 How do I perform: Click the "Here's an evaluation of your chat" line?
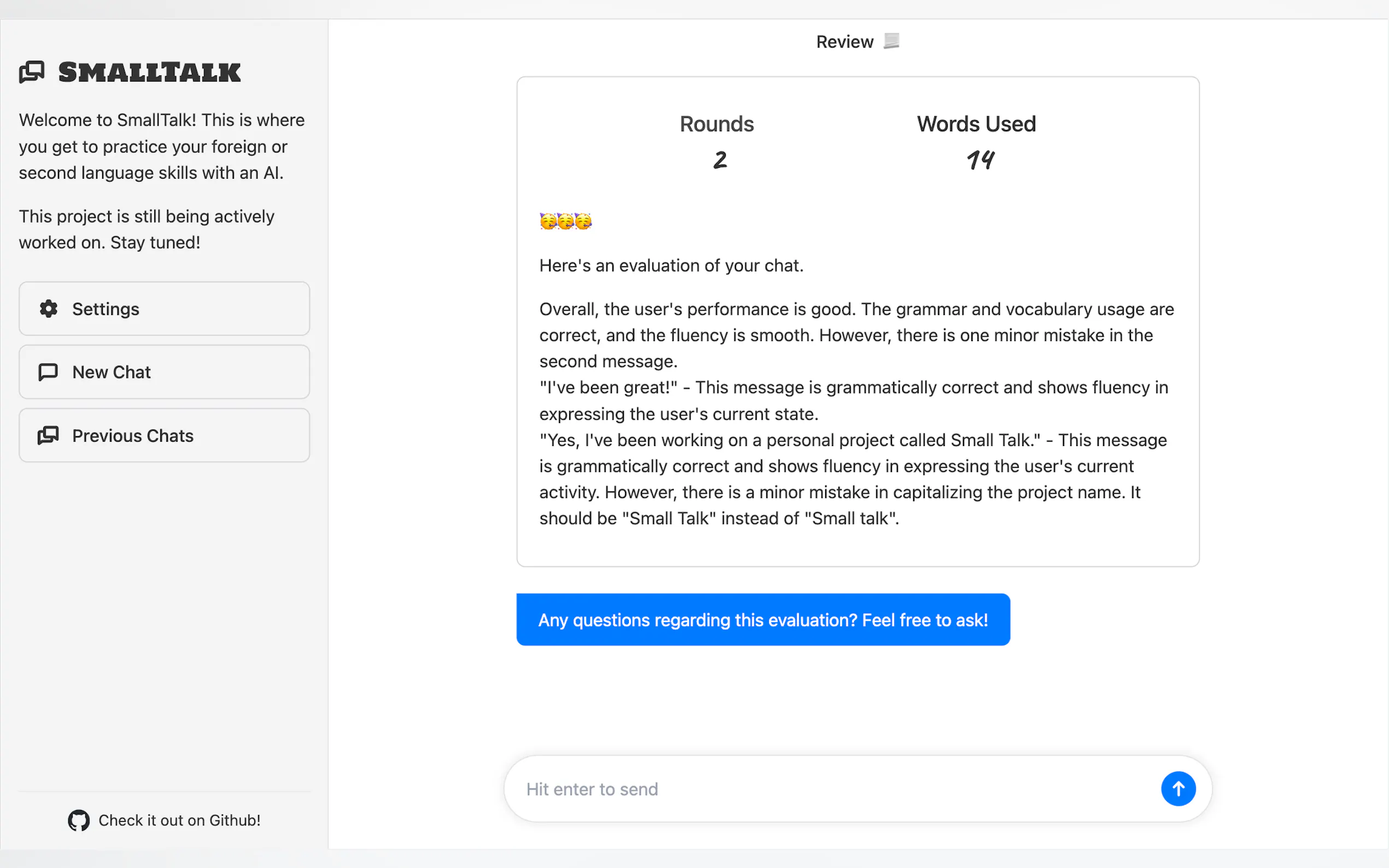pos(671,265)
